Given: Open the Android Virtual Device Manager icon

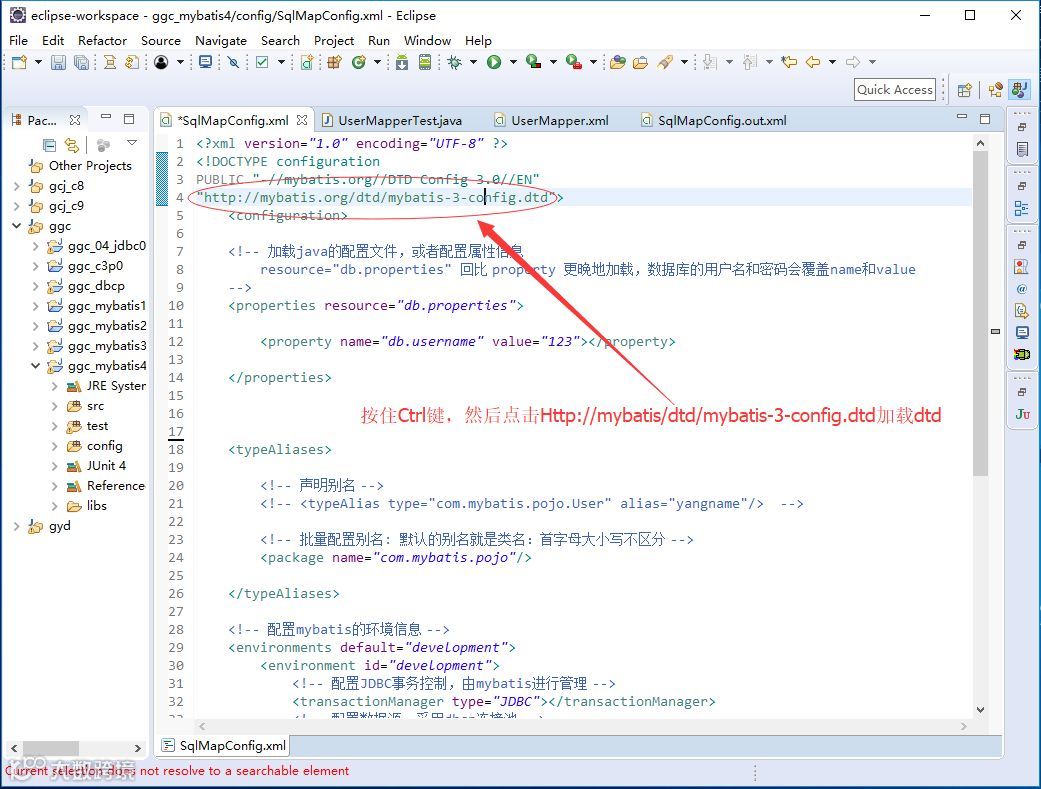Looking at the screenshot, I should click(425, 62).
